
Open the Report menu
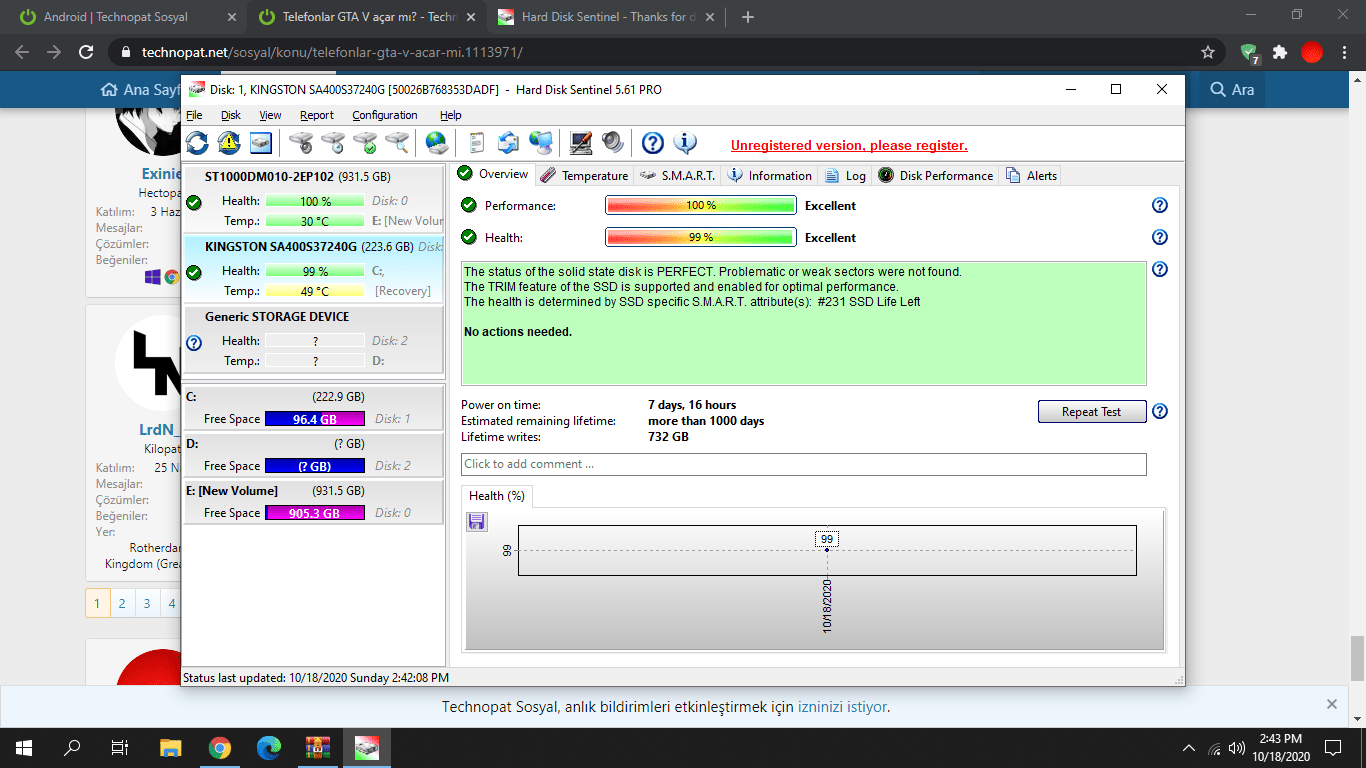[317, 115]
